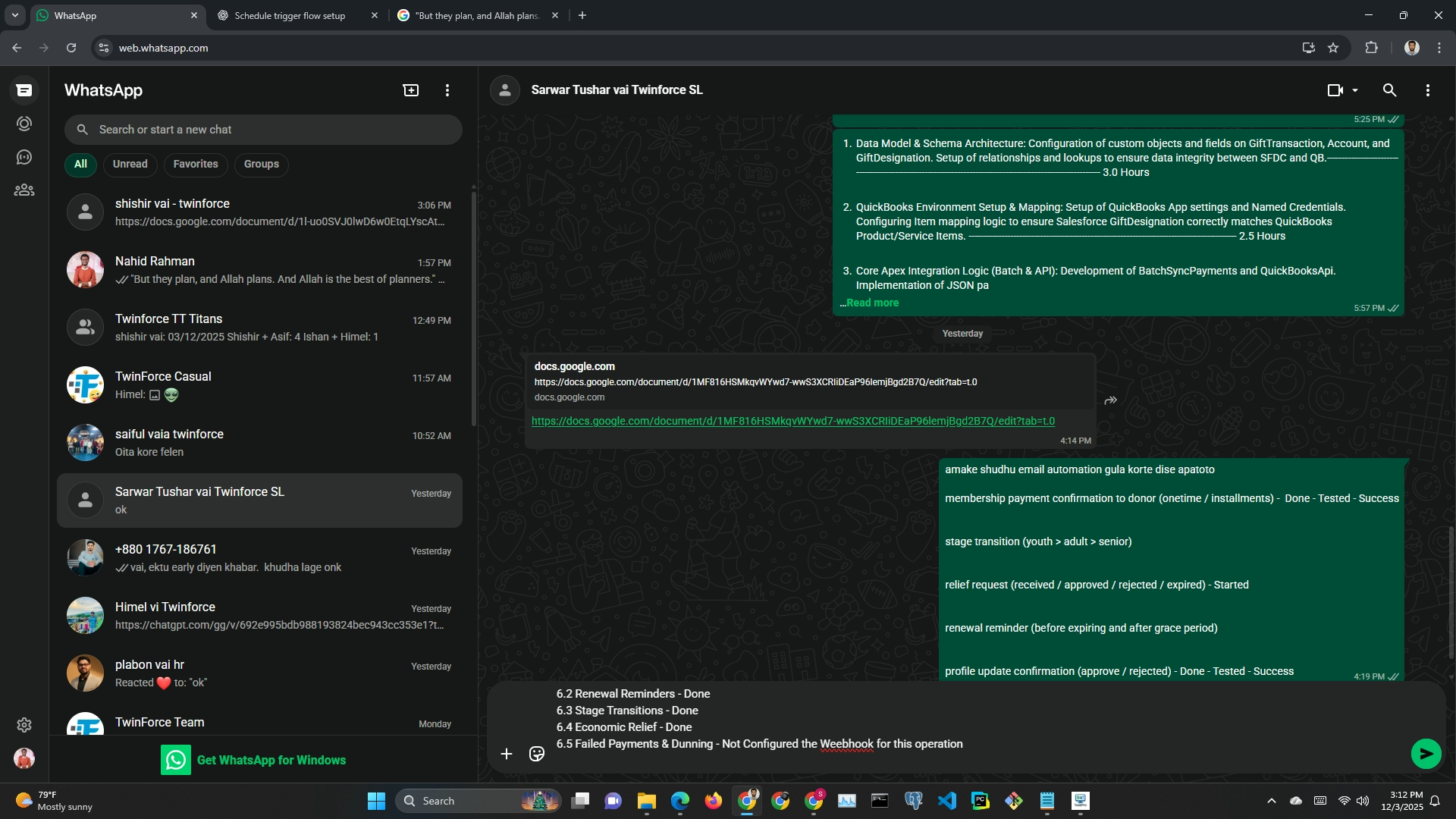
Task: Open the Status icon in left sidebar
Action: 24,124
